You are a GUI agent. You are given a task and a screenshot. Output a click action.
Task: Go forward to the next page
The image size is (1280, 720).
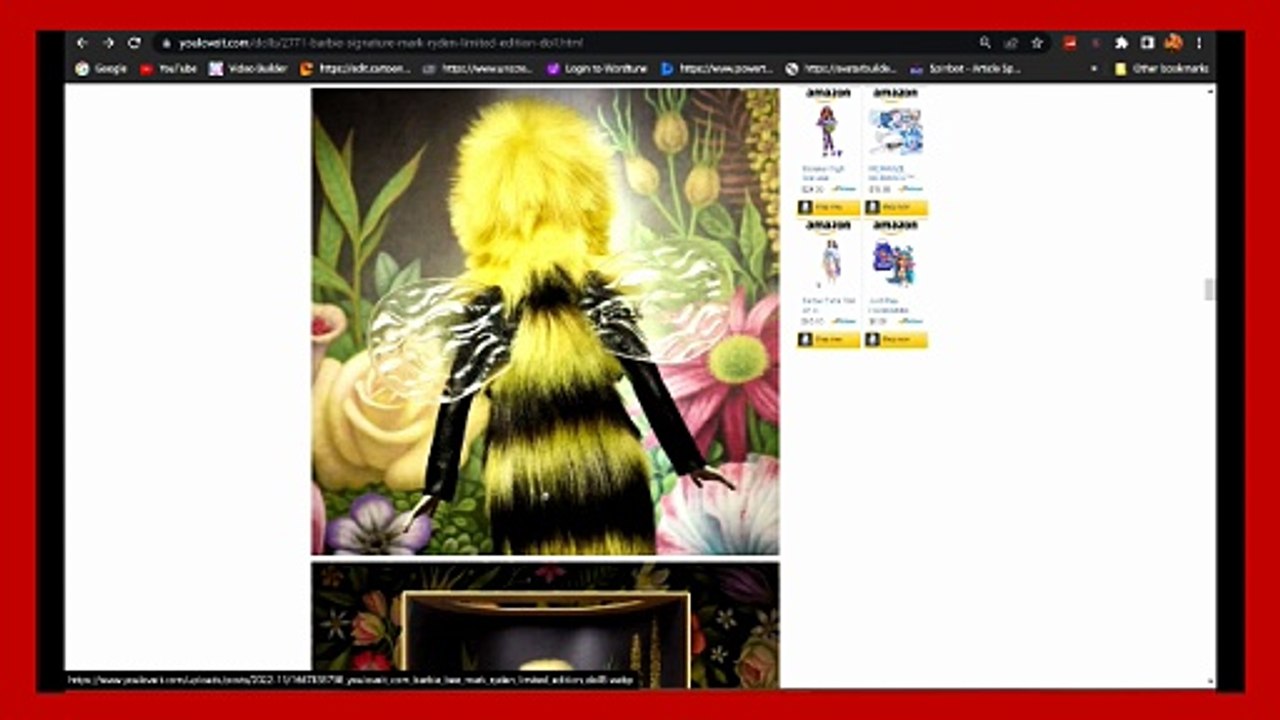[x=108, y=43]
